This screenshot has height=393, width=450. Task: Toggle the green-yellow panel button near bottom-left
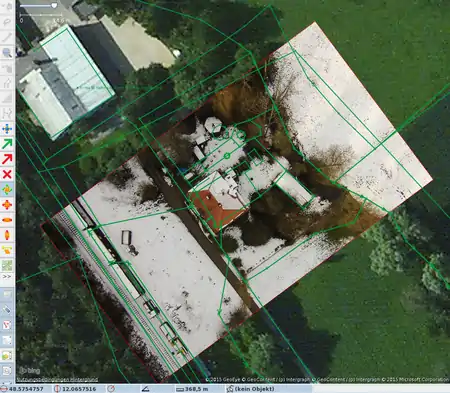7,355
